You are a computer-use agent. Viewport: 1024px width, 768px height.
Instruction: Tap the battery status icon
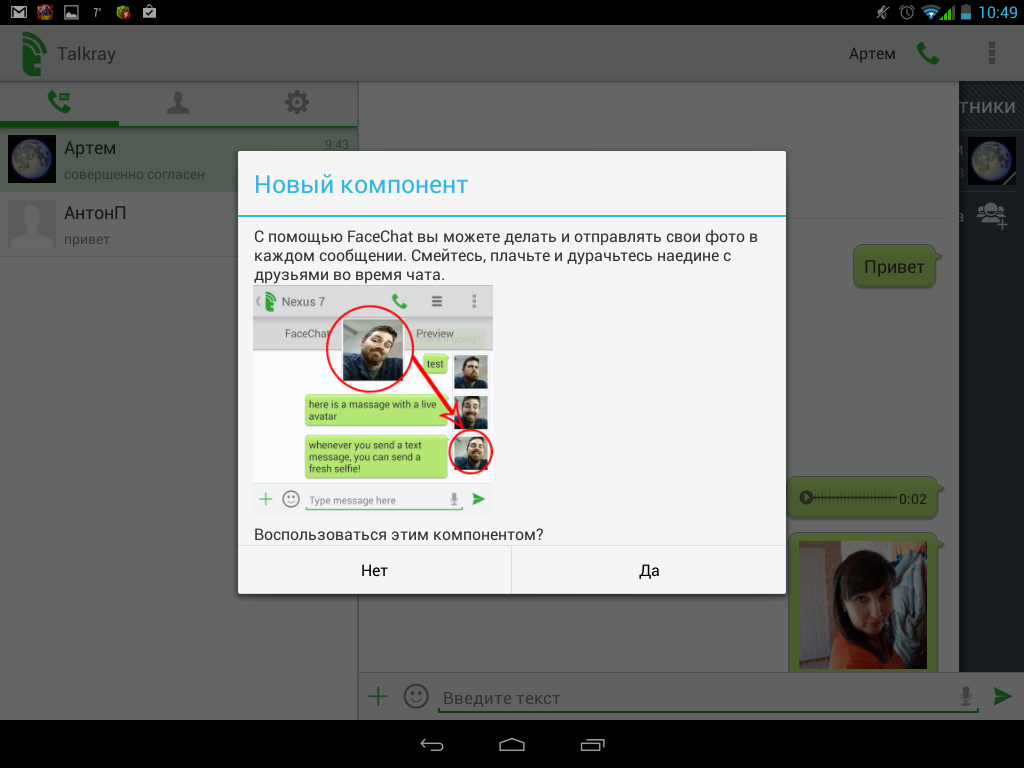pyautogui.click(x=966, y=12)
